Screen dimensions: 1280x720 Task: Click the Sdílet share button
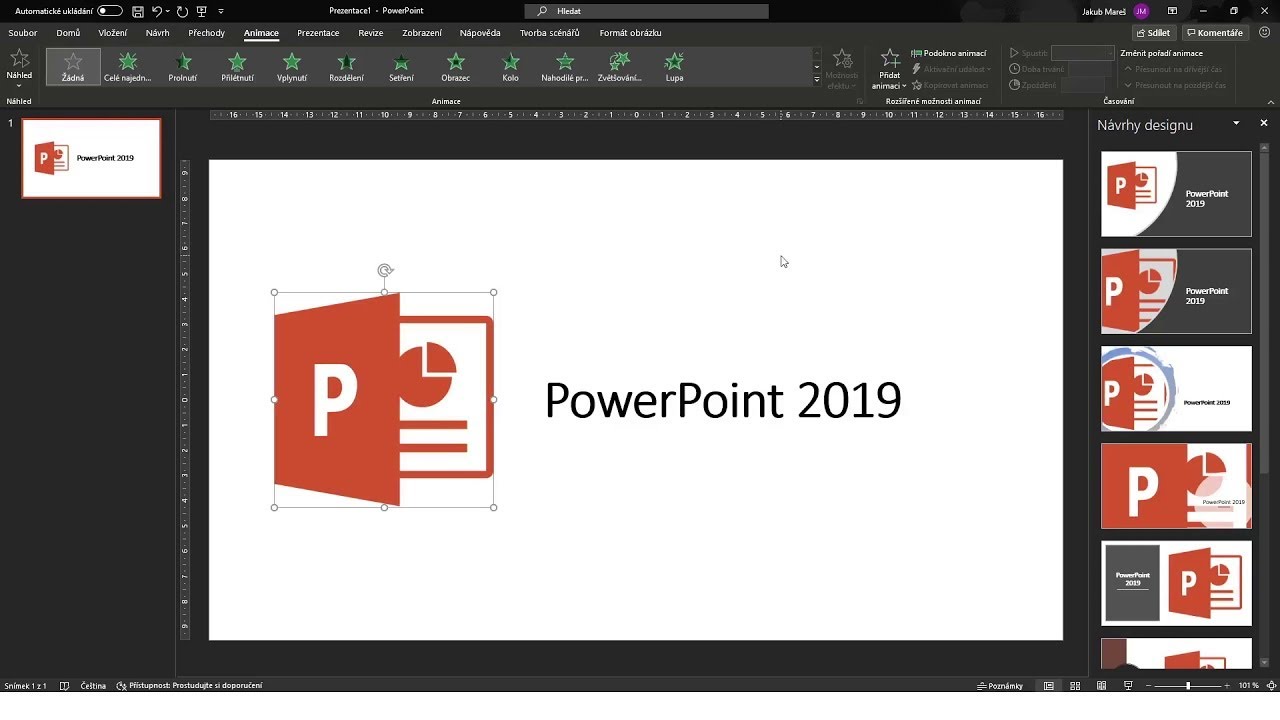[1153, 33]
